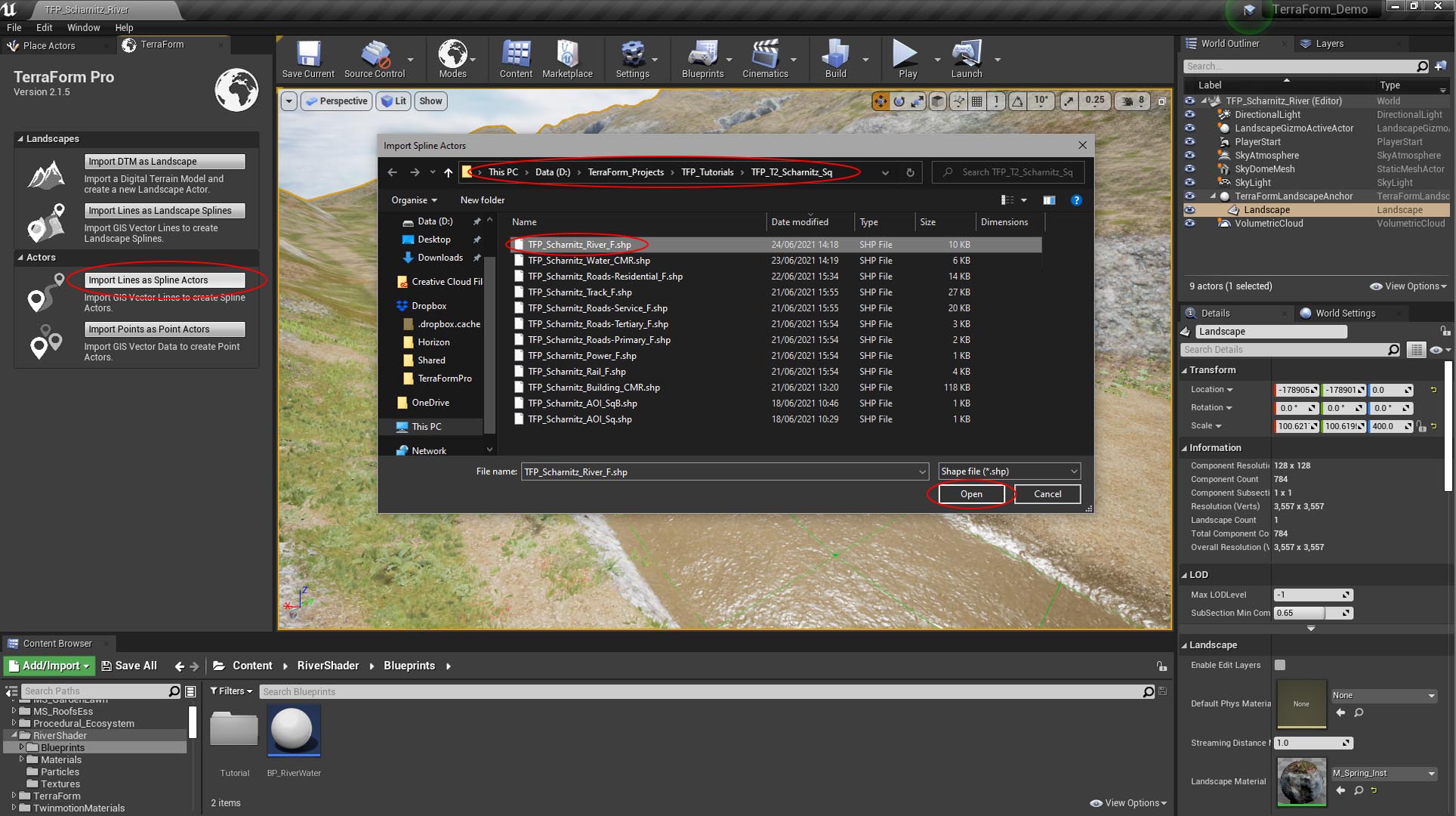
Task: Toggle grid snapping in viewport toolbar
Action: point(976,100)
